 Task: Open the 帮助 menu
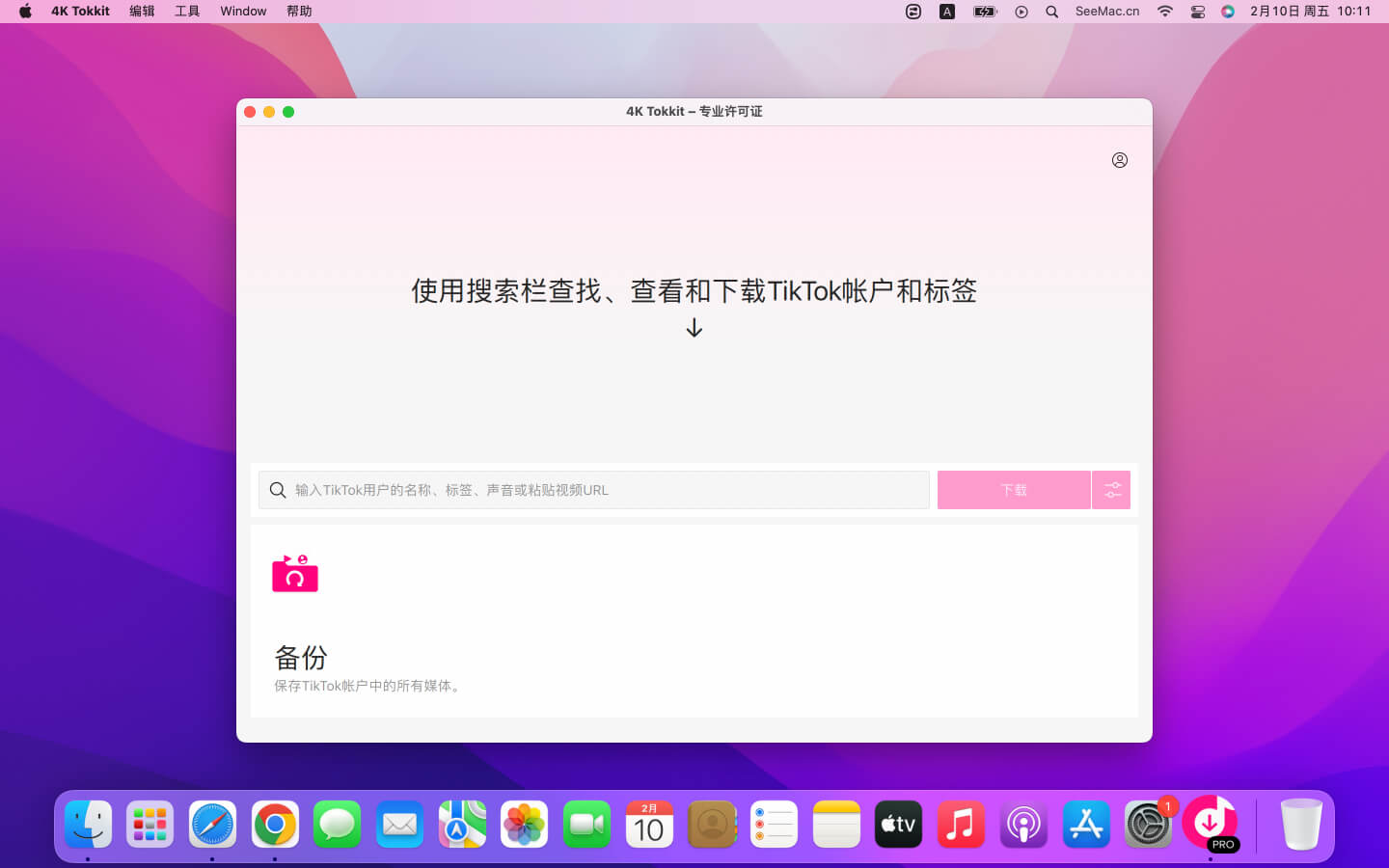(299, 12)
